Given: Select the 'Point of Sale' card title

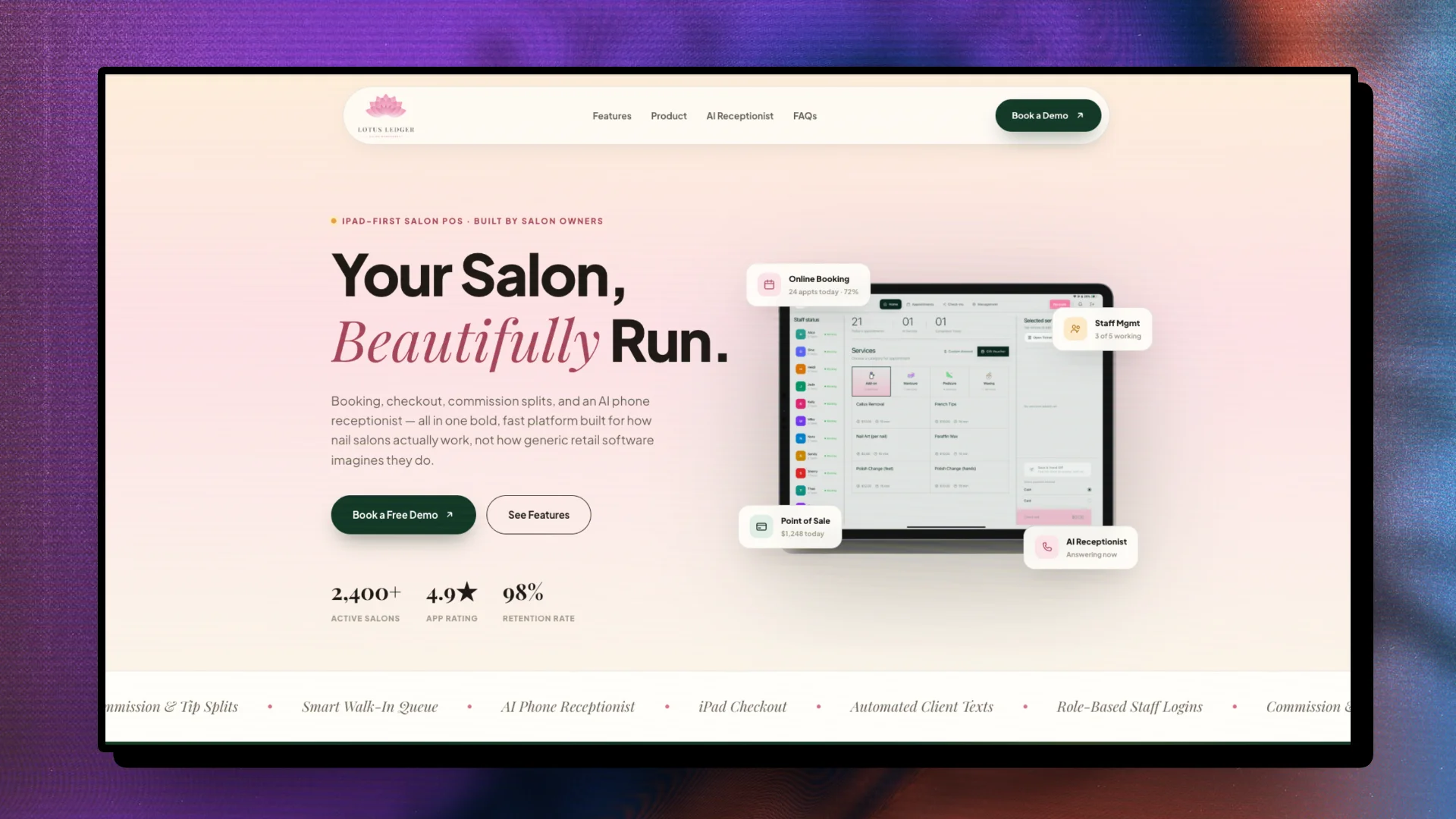Looking at the screenshot, I should (805, 521).
